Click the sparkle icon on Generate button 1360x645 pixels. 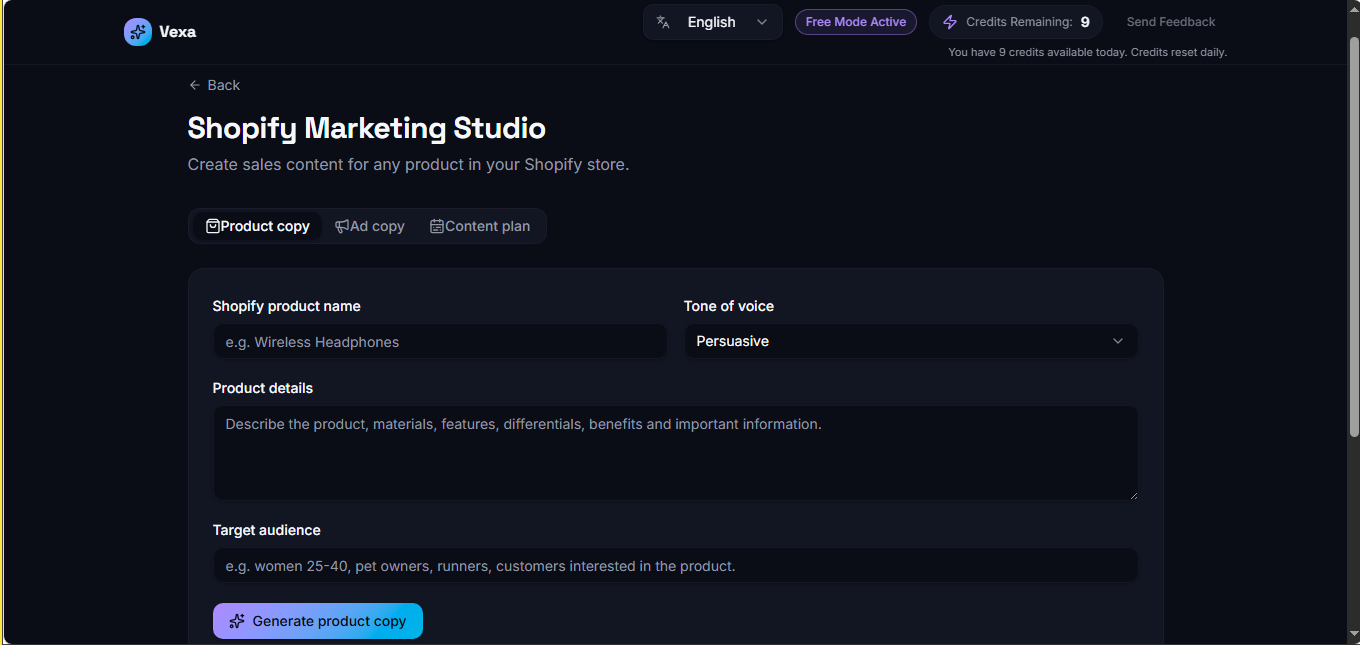(x=237, y=621)
